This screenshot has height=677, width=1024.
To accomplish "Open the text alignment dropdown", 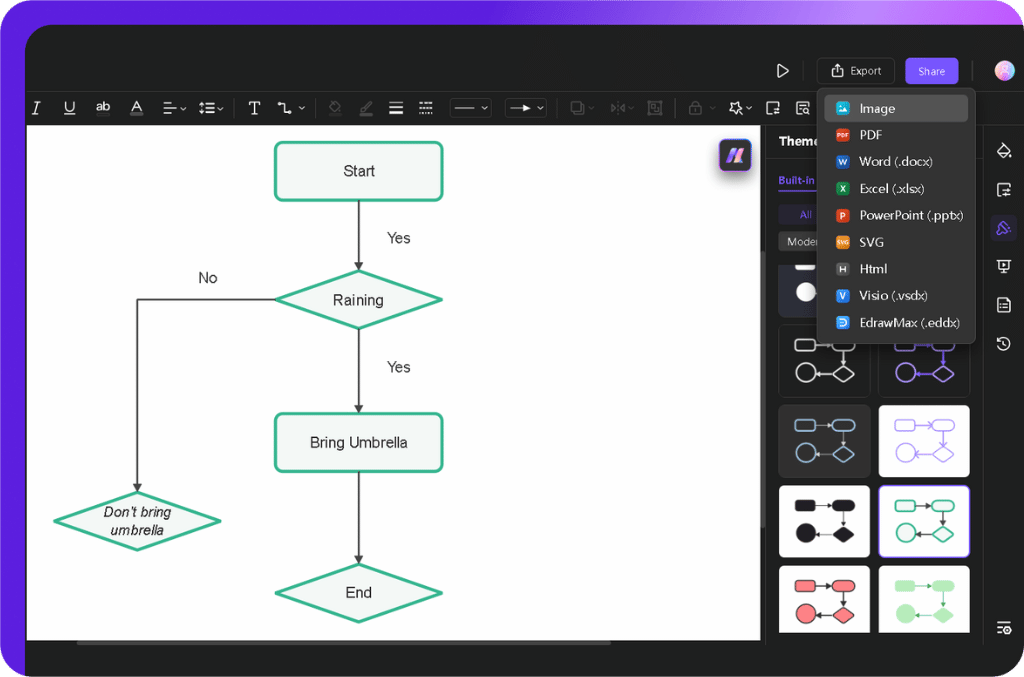I will click(x=174, y=107).
